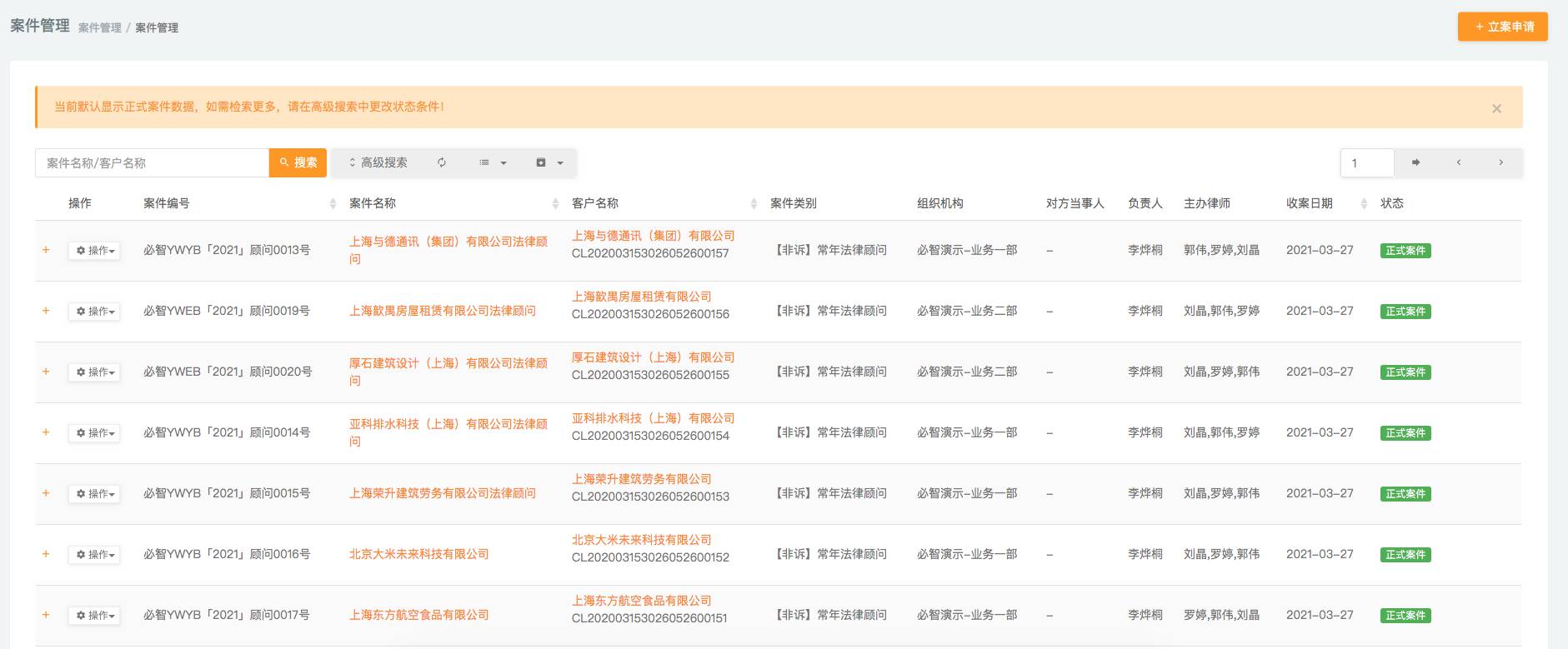Expand row details for case 顾问0016号
This screenshot has width=1568, height=649.
tap(46, 554)
